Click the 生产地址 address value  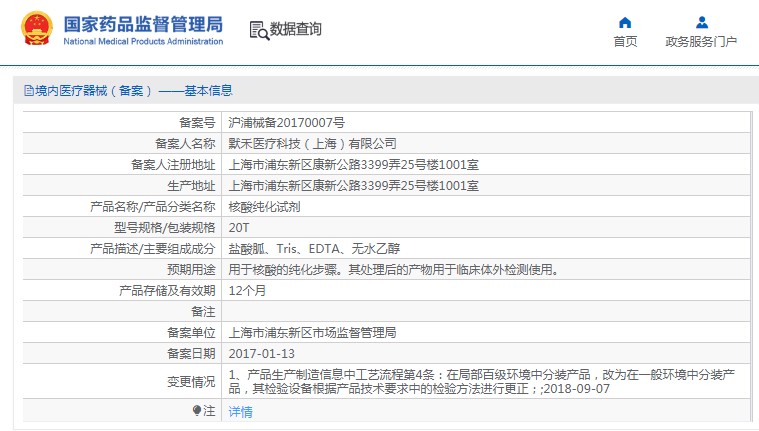(x=353, y=185)
